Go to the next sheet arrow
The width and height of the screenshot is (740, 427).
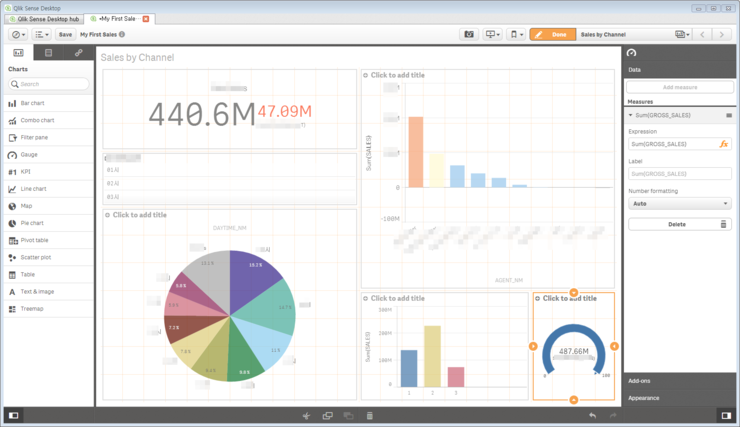pos(722,34)
